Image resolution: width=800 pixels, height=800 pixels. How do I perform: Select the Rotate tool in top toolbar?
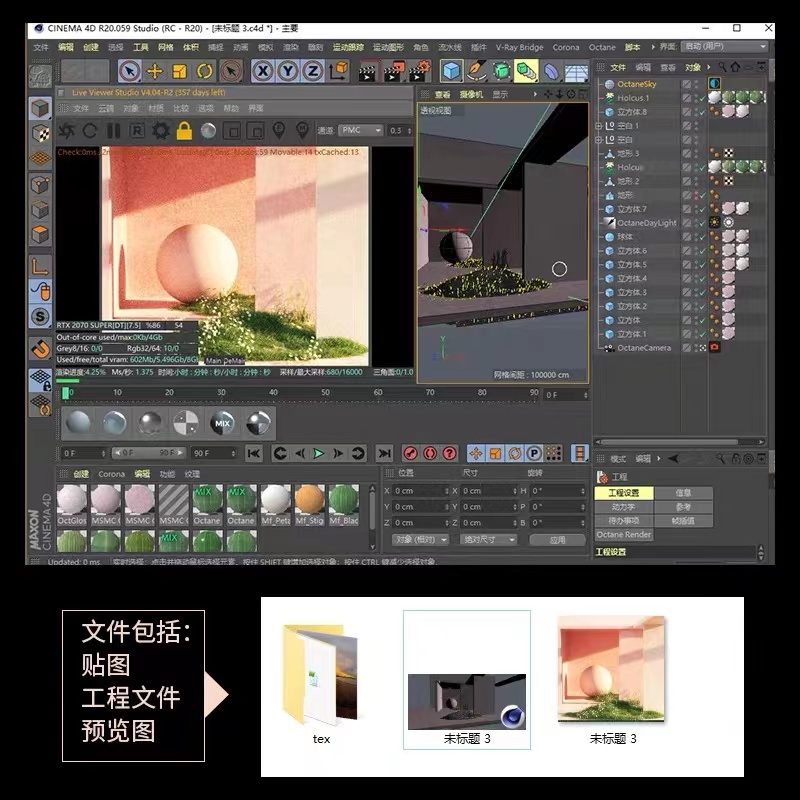tap(205, 71)
